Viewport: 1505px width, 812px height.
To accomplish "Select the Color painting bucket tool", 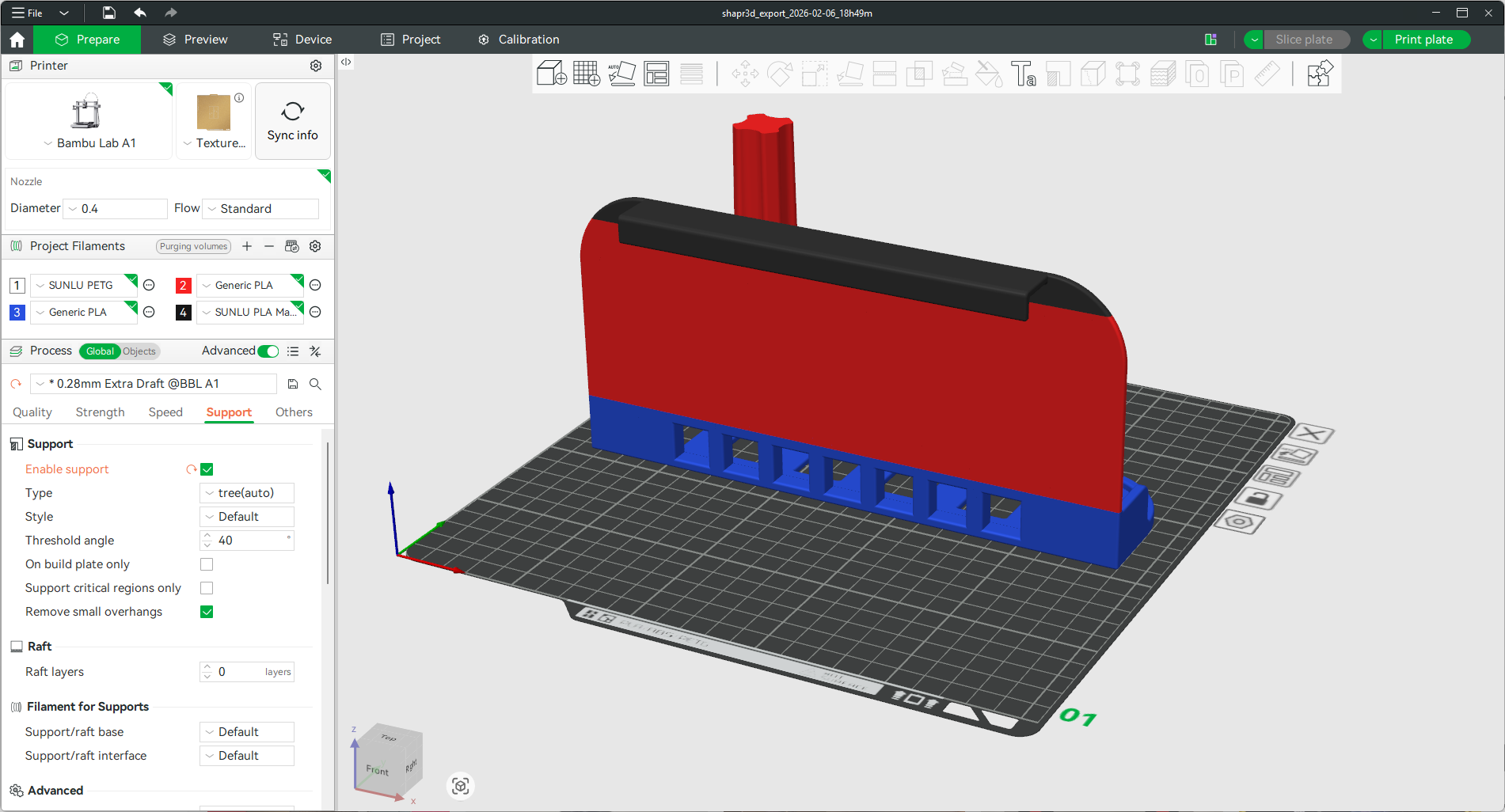I will pyautogui.click(x=989, y=74).
